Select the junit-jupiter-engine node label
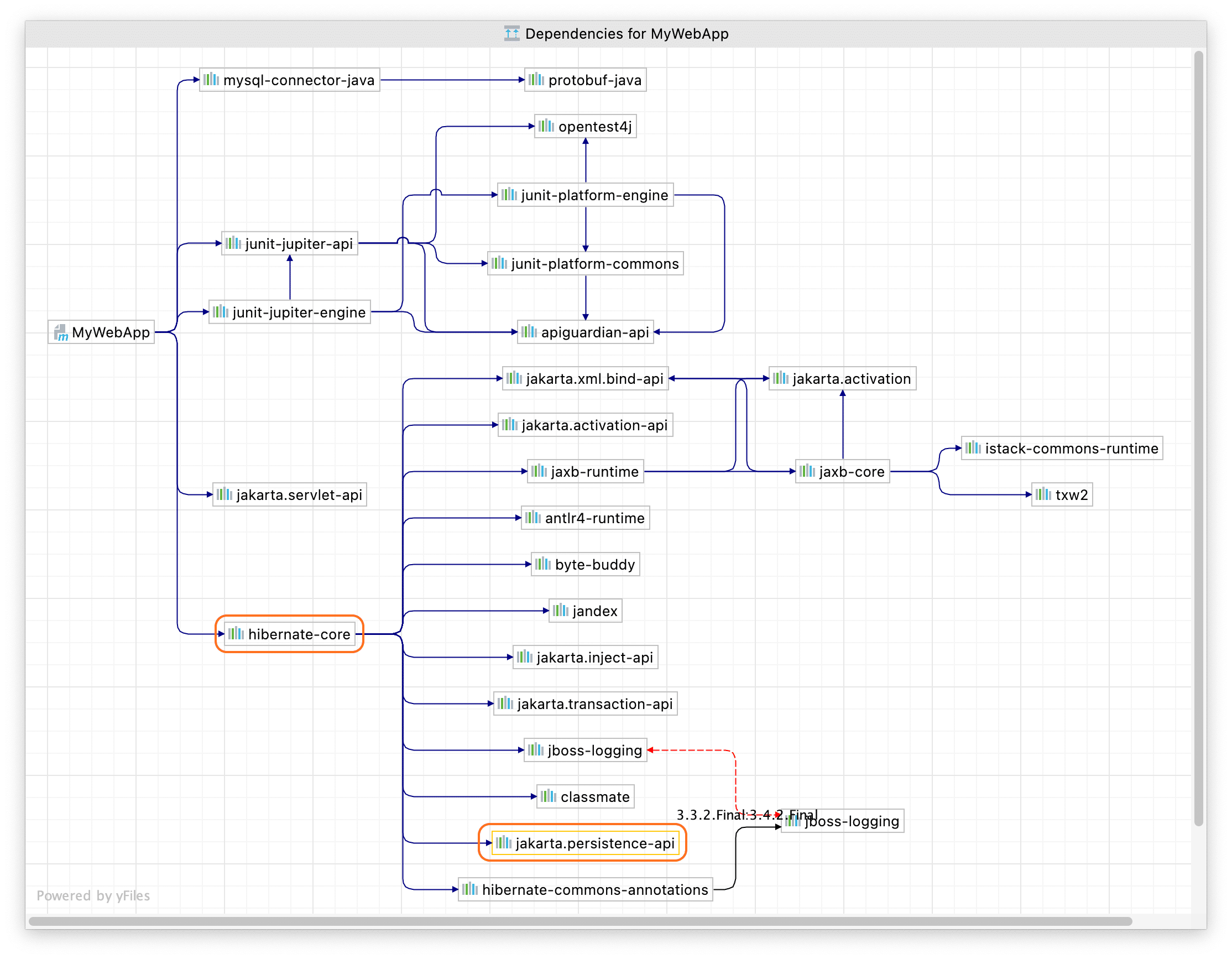The width and height of the screenshot is (1232, 959). (x=299, y=312)
